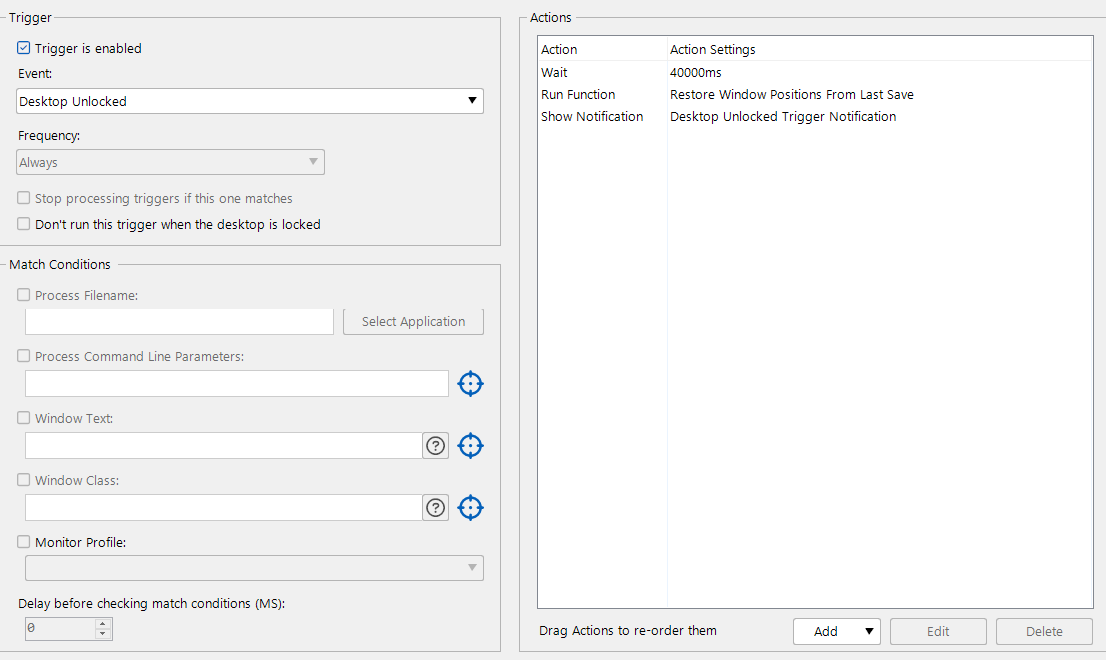
Task: Click the Action Settings column header
Action: tap(713, 50)
